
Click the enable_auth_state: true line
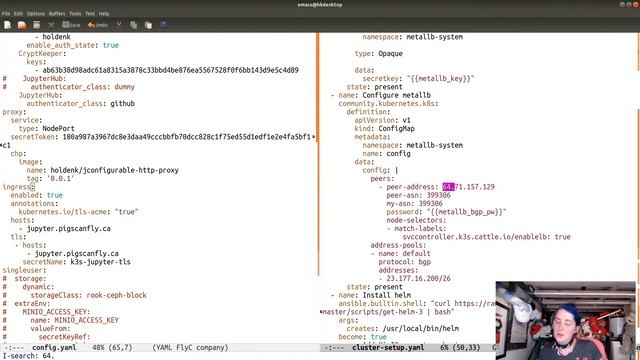(x=73, y=45)
